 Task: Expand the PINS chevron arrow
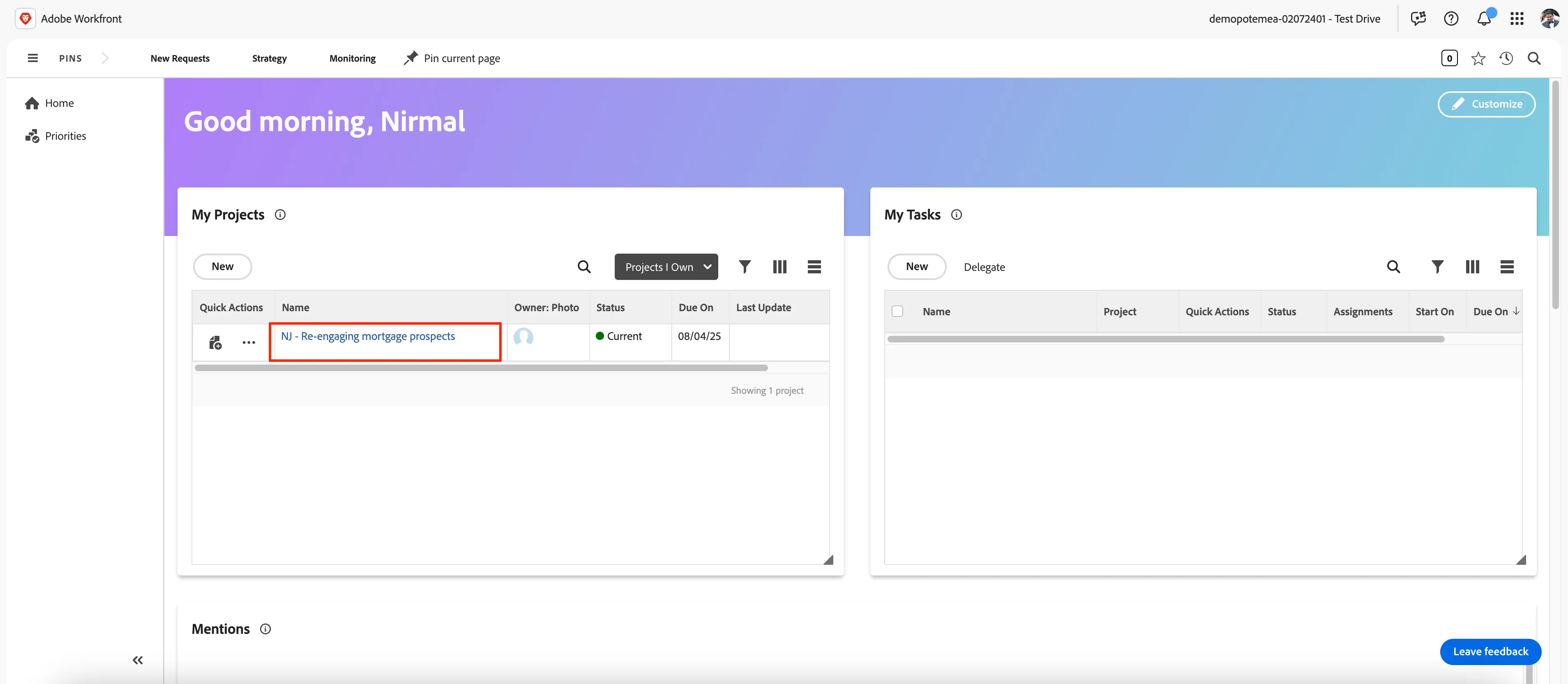click(105, 58)
